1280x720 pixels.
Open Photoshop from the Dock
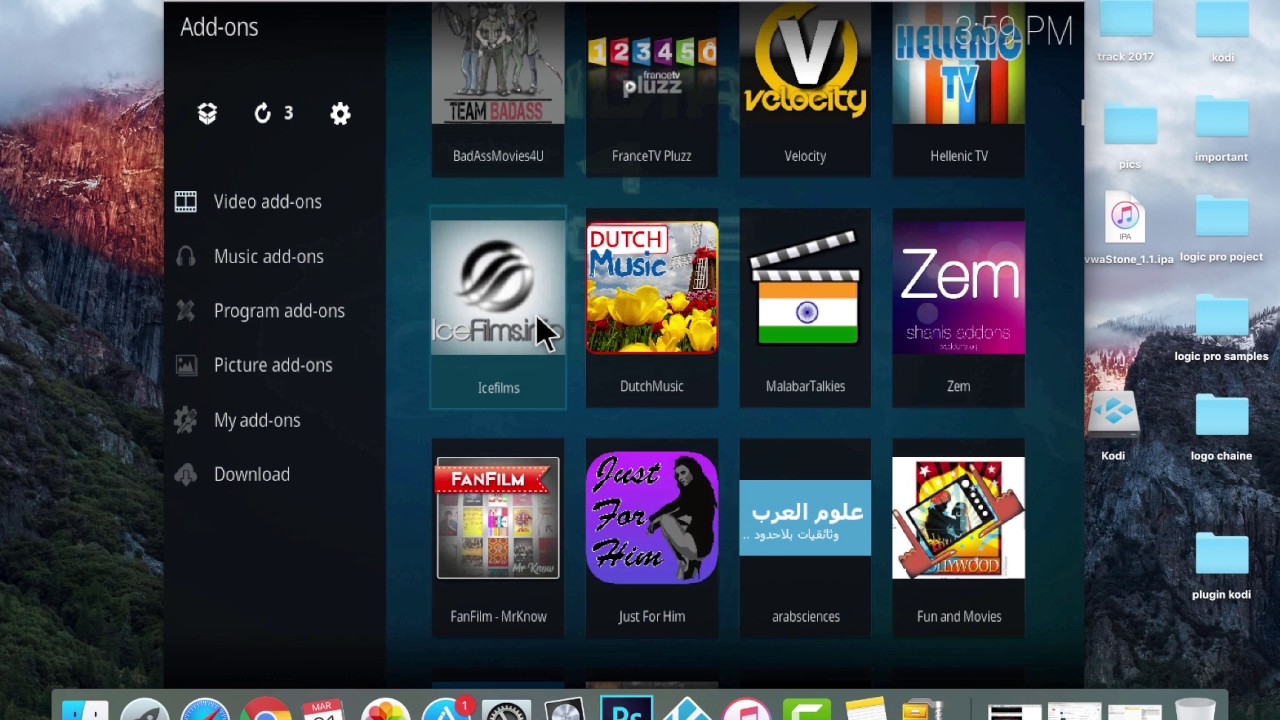(x=627, y=709)
